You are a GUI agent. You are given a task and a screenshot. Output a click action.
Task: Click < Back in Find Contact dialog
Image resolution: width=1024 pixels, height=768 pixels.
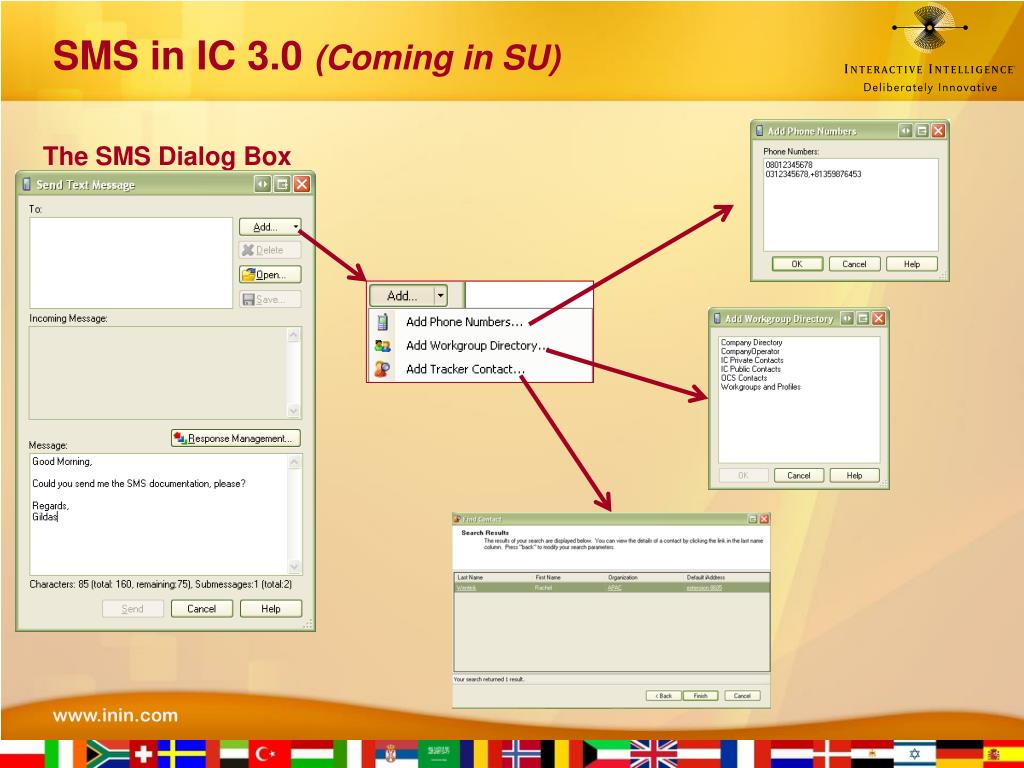tap(664, 696)
